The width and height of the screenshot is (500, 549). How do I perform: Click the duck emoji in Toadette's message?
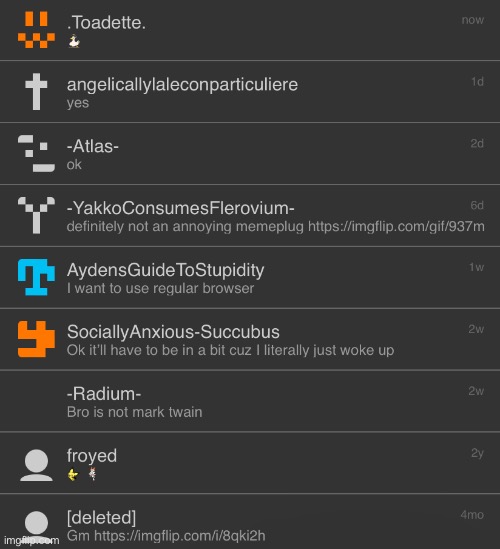[x=74, y=41]
